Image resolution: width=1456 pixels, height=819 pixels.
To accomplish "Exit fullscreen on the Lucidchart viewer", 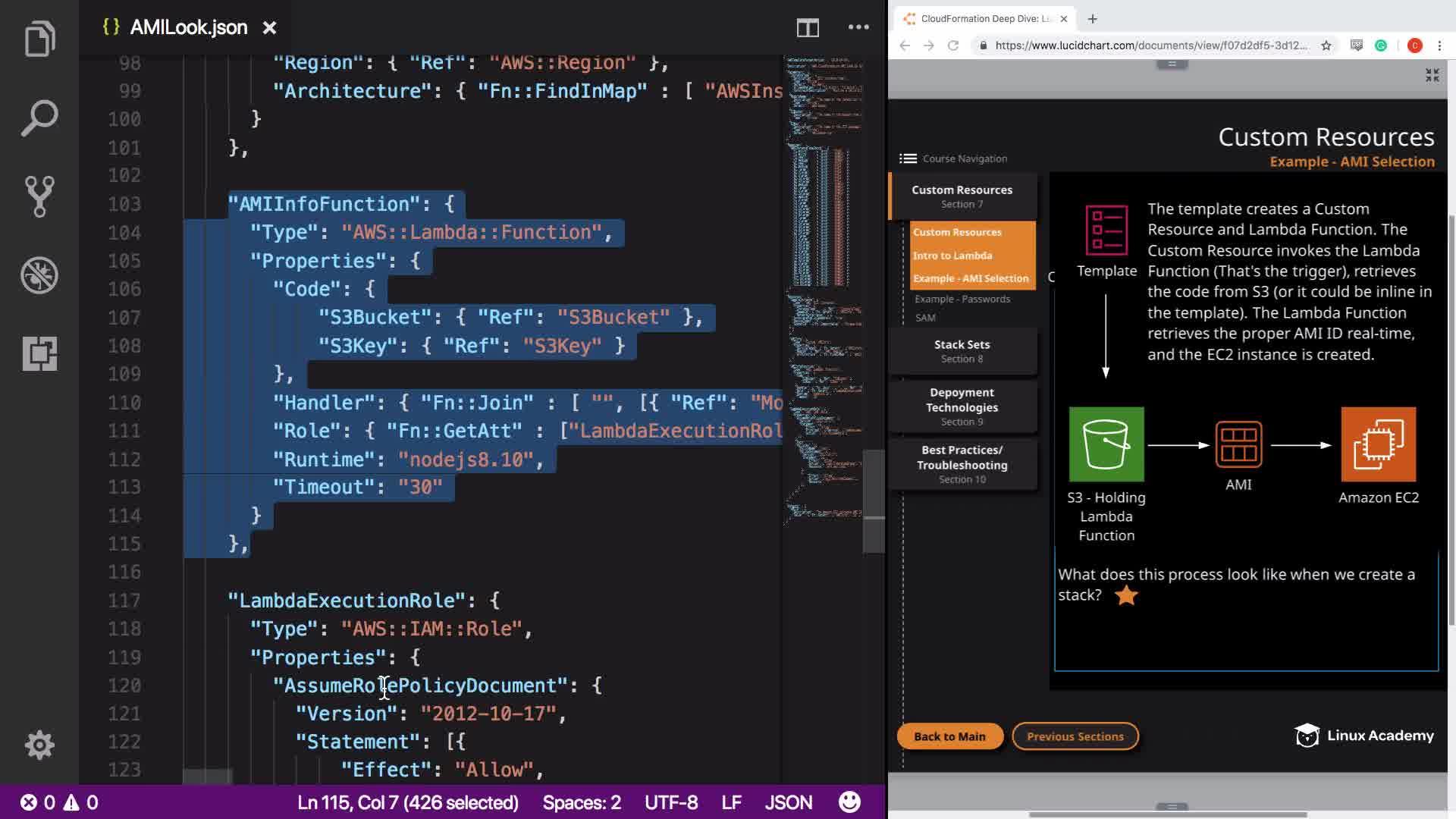I will coord(1432,75).
